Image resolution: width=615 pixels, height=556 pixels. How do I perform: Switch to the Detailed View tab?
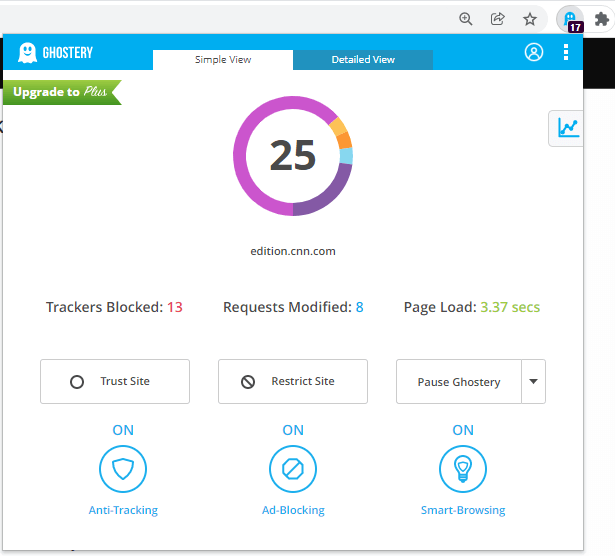363,60
